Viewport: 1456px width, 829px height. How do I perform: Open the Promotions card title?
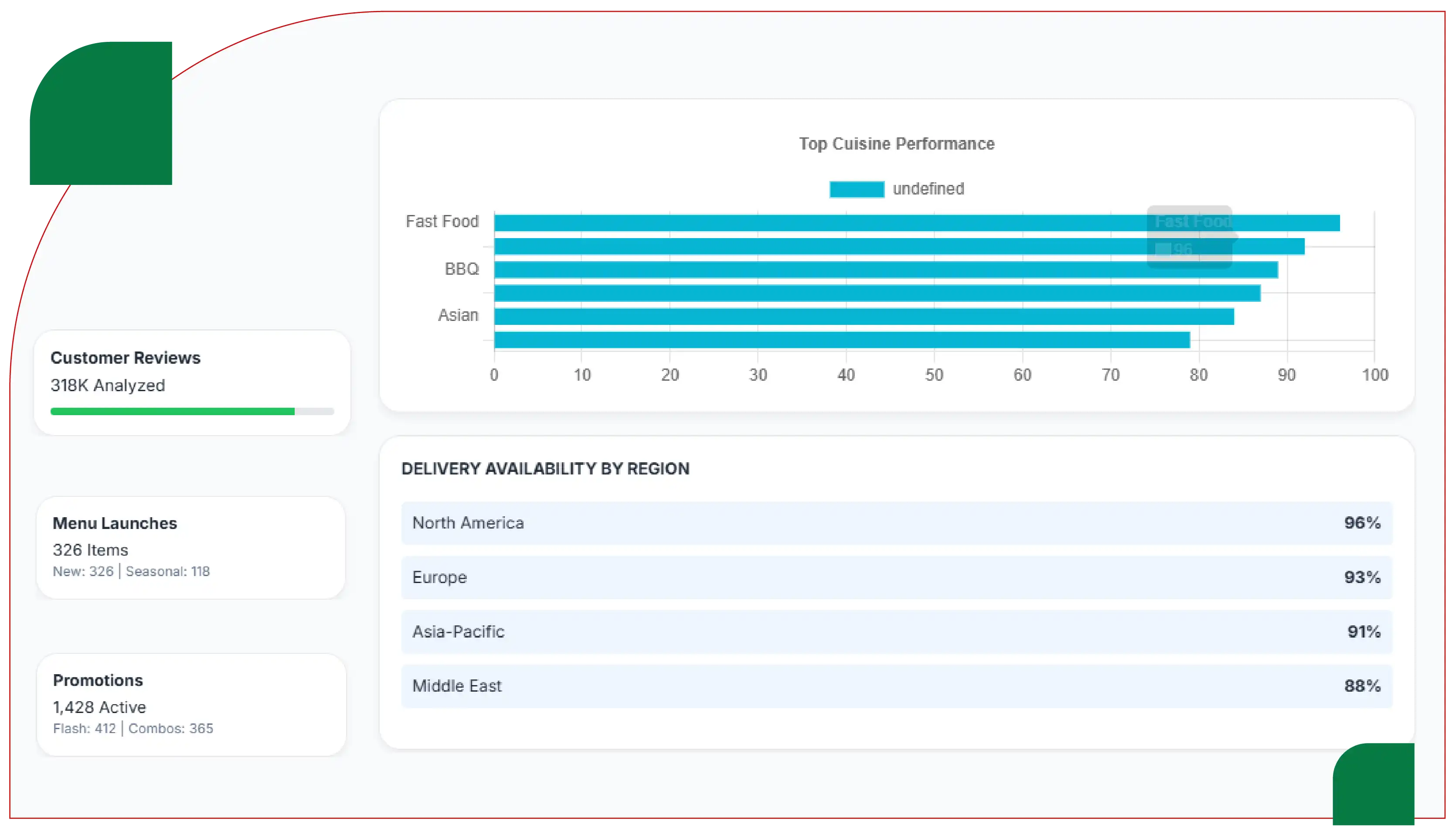click(x=98, y=680)
